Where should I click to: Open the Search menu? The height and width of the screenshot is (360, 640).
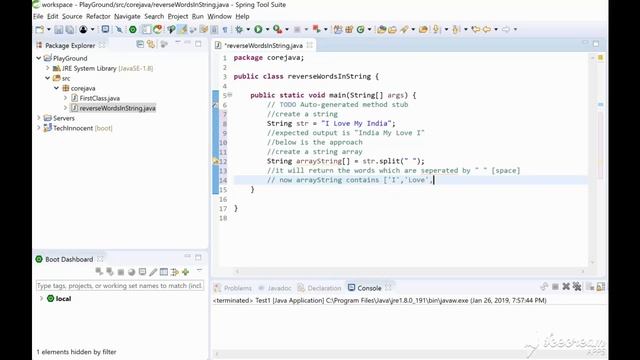coord(154,16)
